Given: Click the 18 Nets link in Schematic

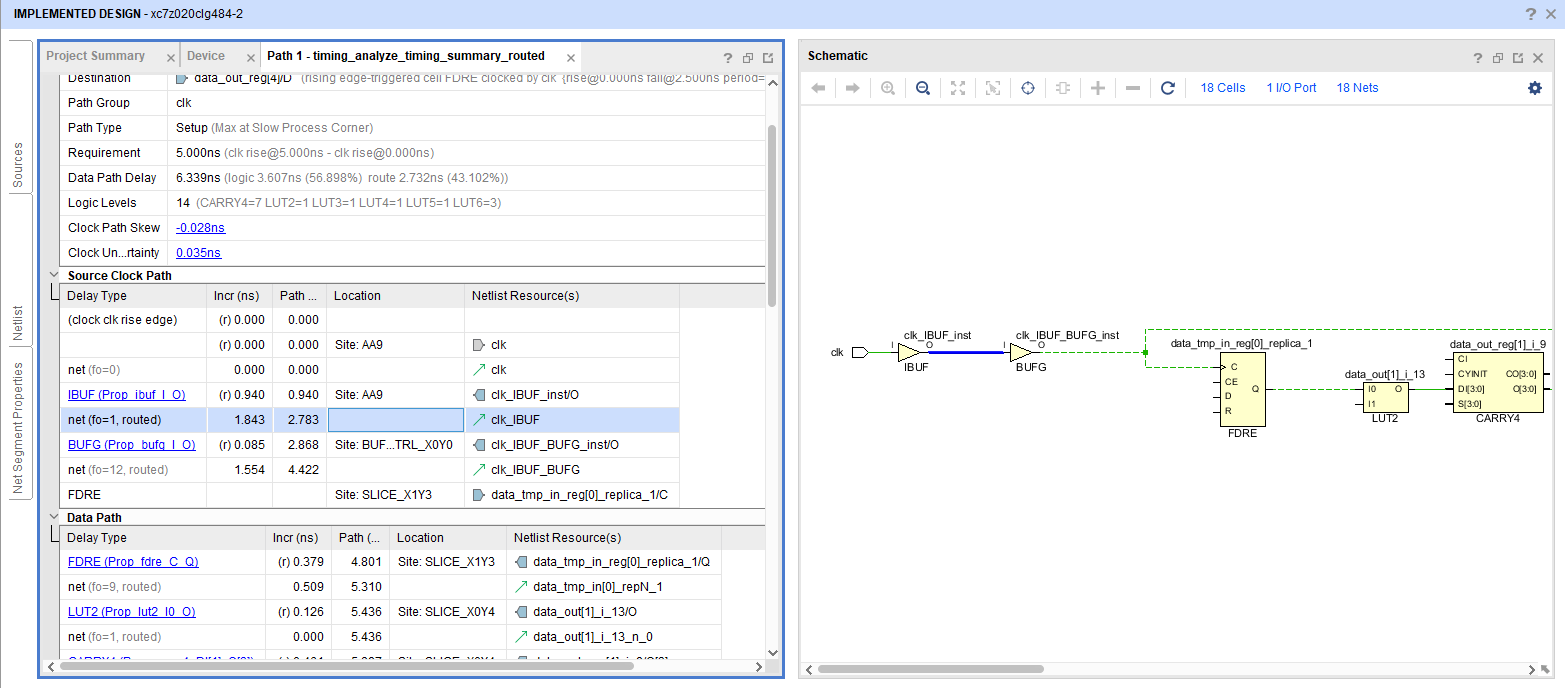Looking at the screenshot, I should (x=1357, y=88).
